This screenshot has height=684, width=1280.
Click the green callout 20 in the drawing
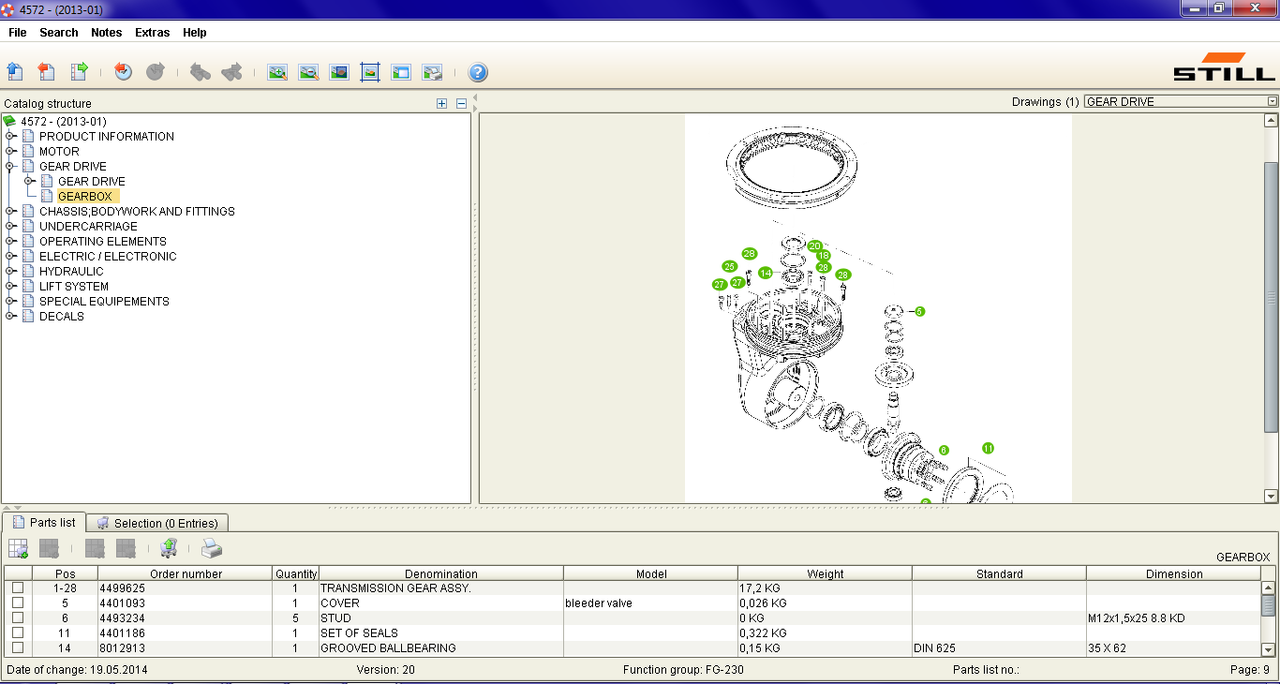tap(815, 246)
